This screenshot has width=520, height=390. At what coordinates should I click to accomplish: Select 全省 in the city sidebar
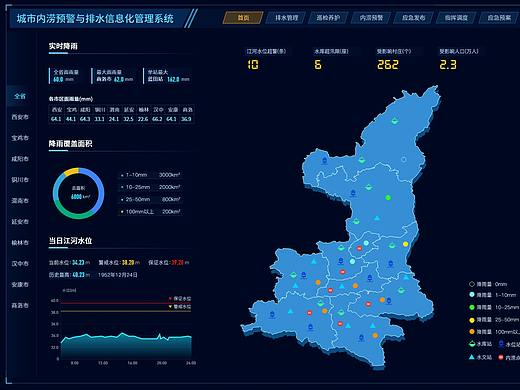point(20,96)
